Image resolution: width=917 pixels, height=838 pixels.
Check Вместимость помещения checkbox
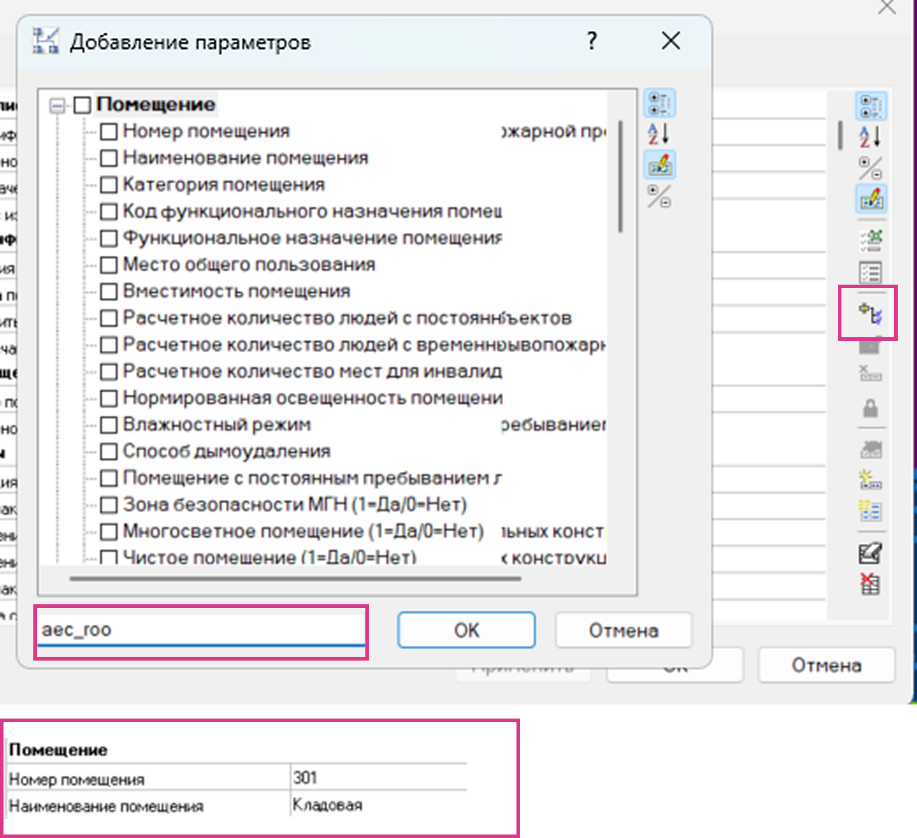pyautogui.click(x=109, y=291)
